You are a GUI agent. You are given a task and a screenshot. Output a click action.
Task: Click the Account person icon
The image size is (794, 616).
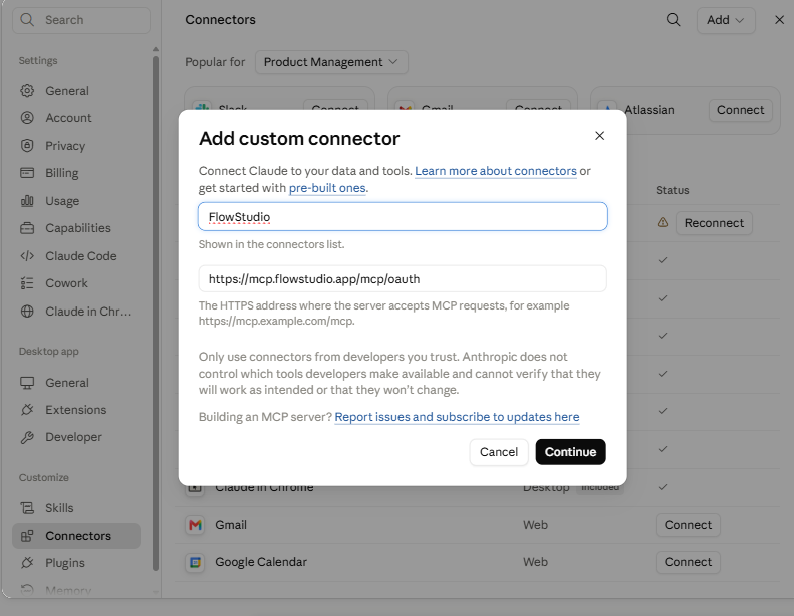point(27,118)
